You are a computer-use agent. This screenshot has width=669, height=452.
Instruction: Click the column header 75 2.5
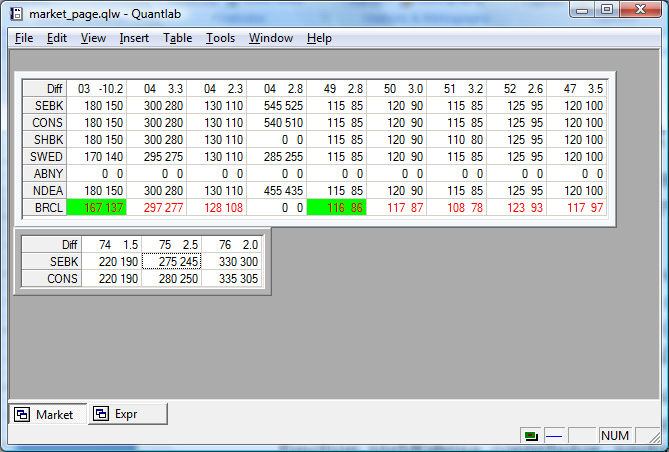click(172, 245)
